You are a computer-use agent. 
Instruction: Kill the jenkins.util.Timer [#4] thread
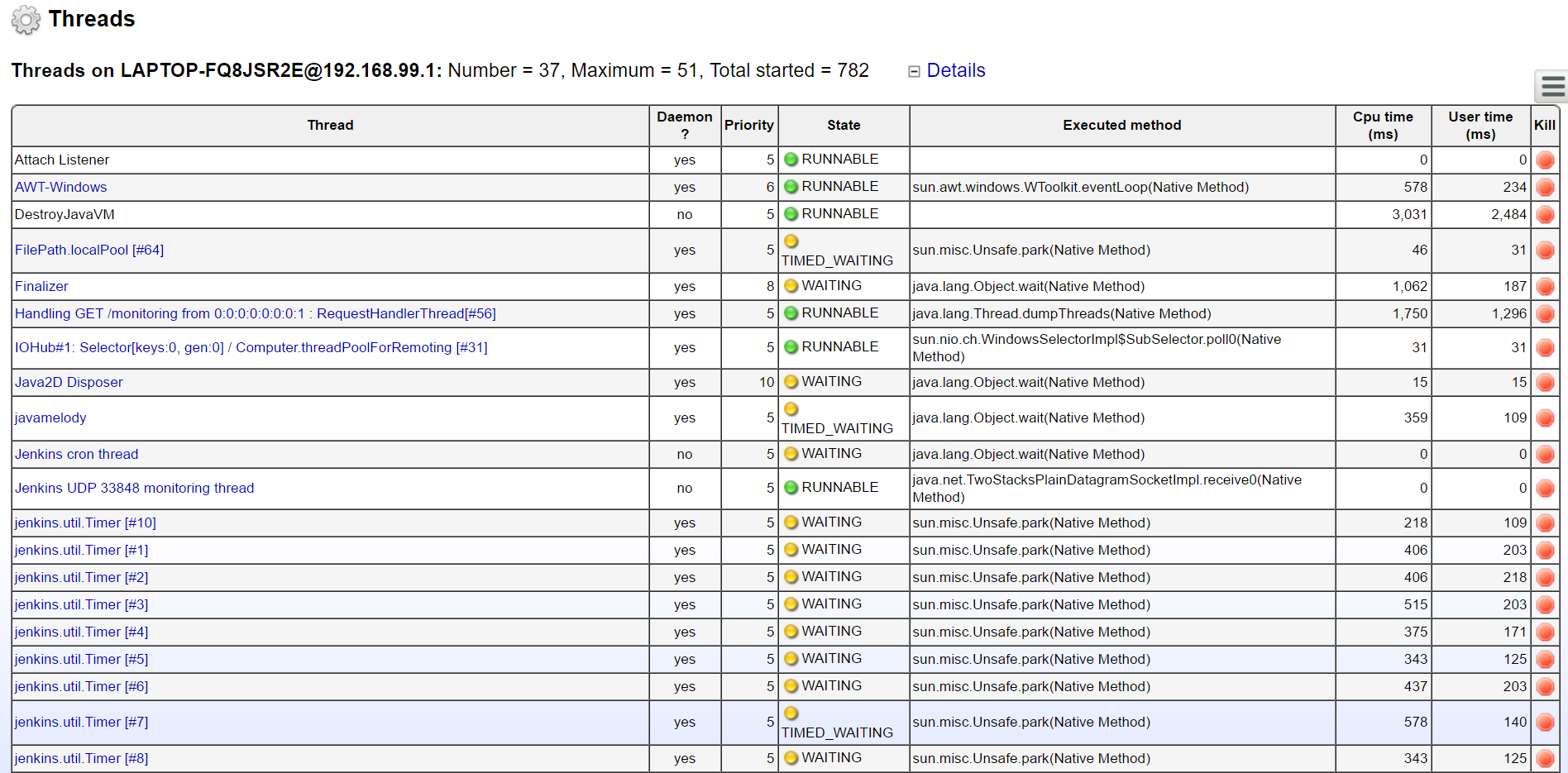coord(1545,632)
